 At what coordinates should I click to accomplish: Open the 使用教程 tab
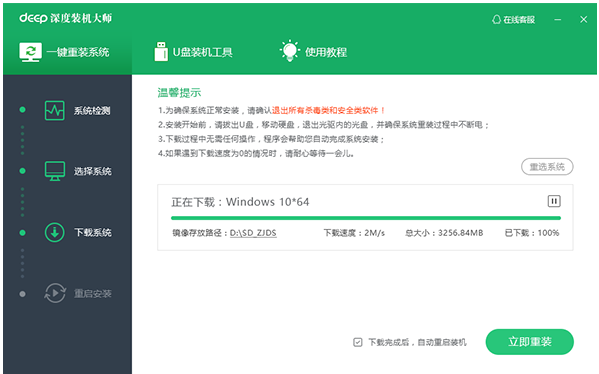[313, 51]
